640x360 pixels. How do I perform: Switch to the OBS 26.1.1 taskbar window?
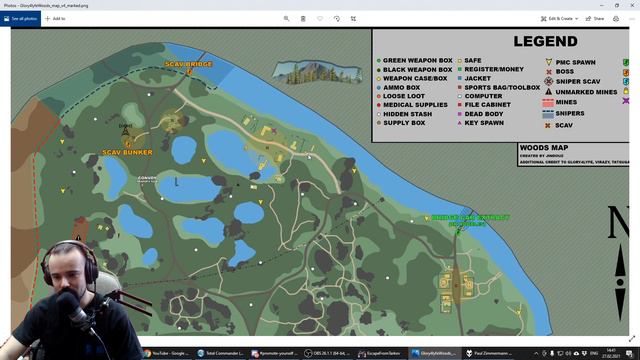click(x=328, y=353)
